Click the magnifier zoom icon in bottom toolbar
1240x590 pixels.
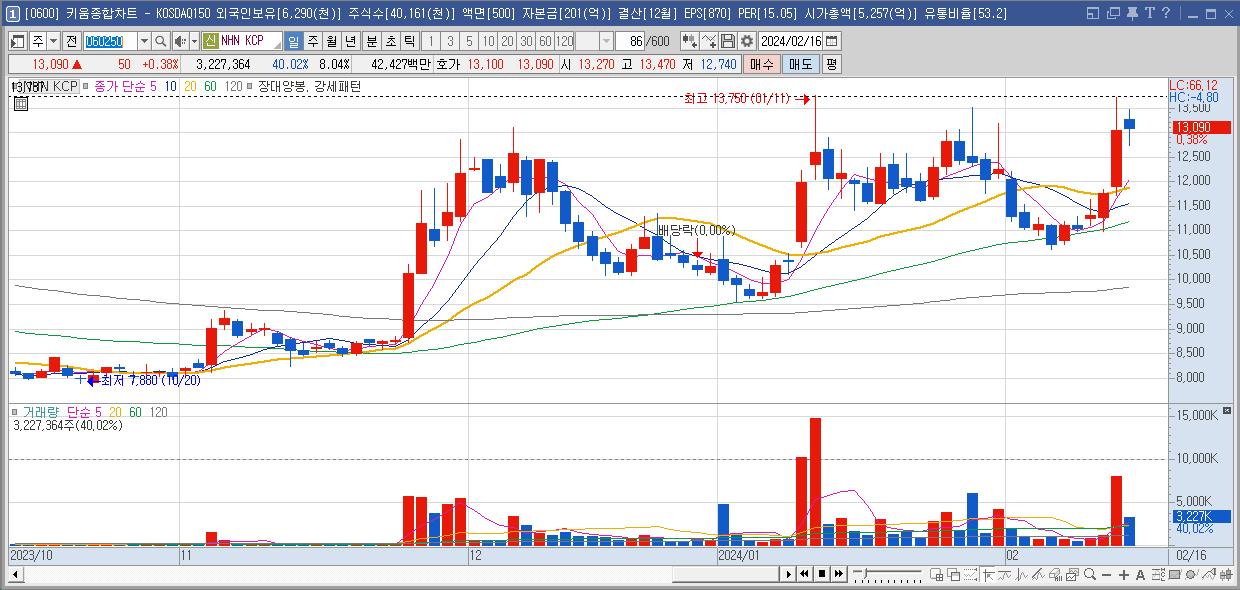coord(1089,574)
